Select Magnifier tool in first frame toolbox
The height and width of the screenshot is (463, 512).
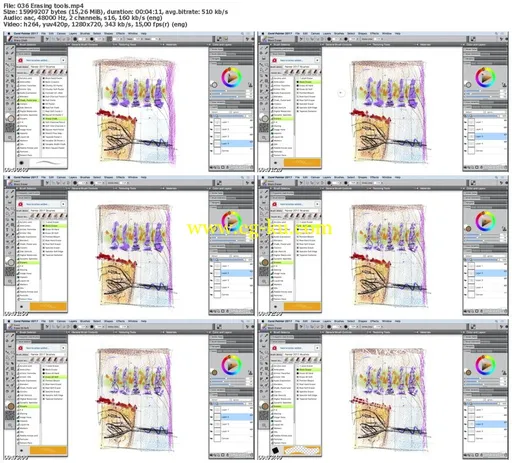10,137
